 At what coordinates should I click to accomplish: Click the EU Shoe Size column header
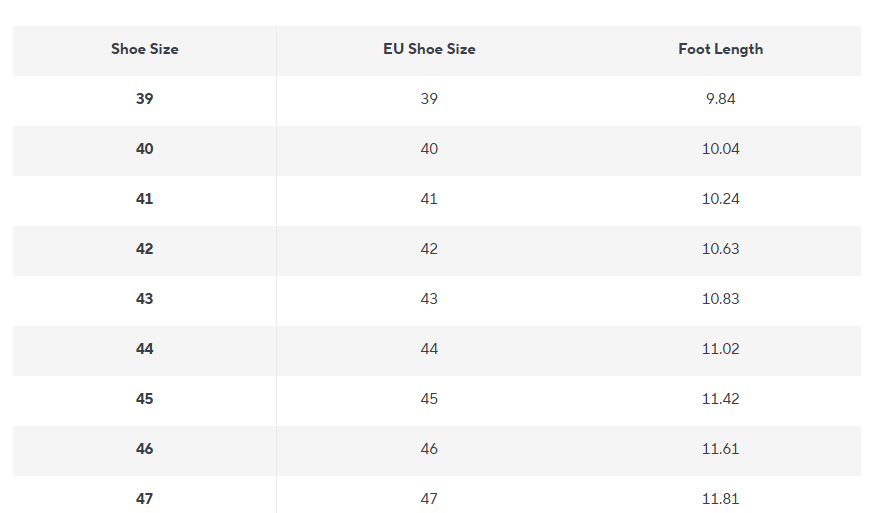(x=429, y=49)
